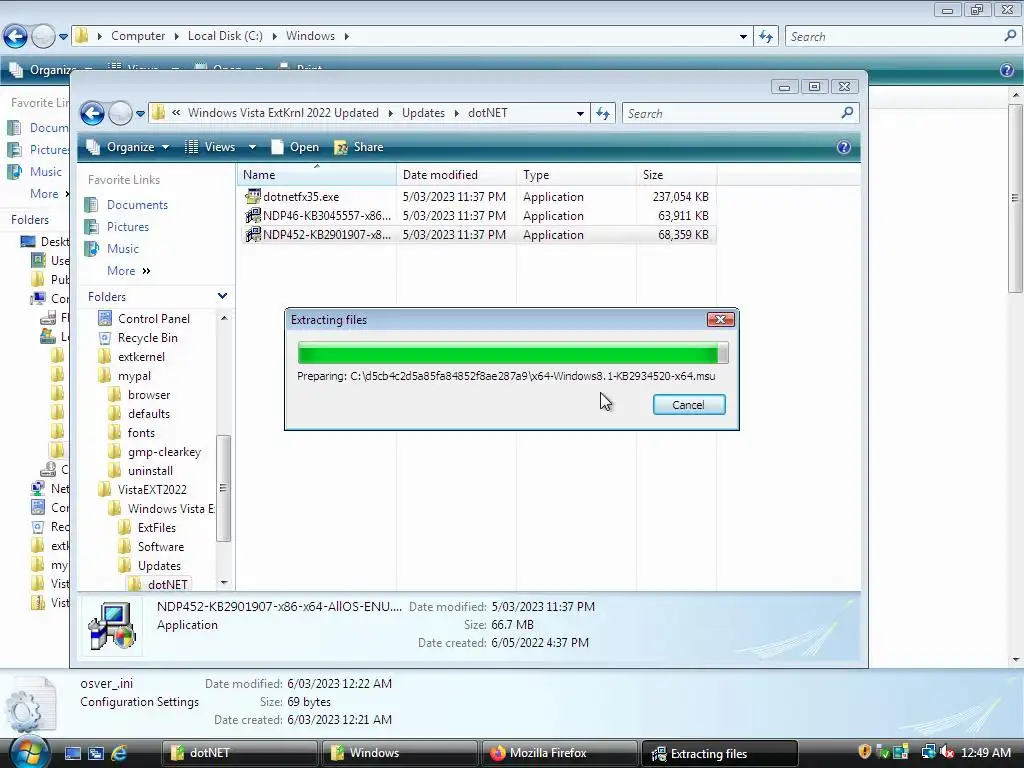The image size is (1024, 768).
Task: Click Updates breadcrumb in address bar
Action: click(x=423, y=113)
